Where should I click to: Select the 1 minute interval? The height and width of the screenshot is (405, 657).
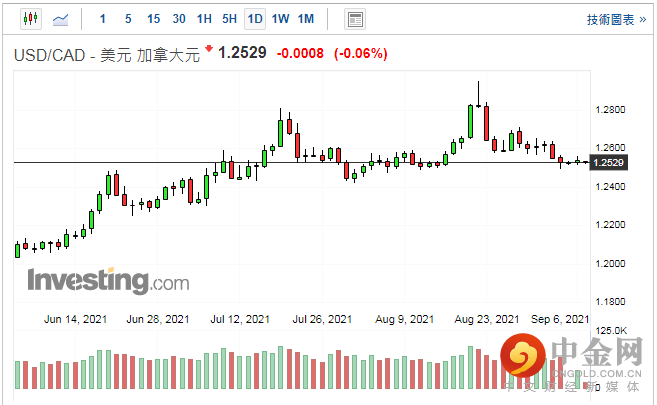tap(104, 19)
